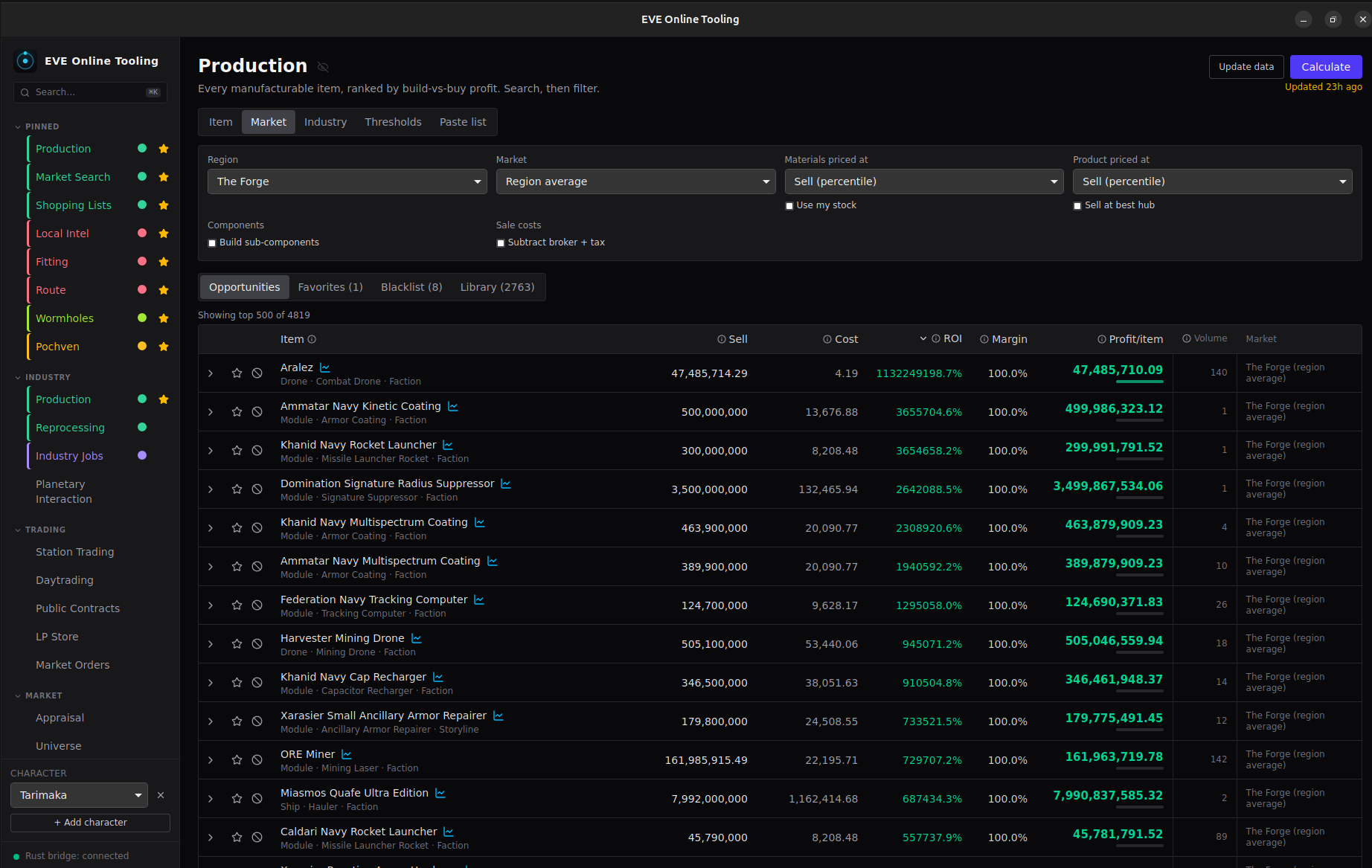Switch to the Thresholds tab
The height and width of the screenshot is (868, 1372).
click(393, 122)
